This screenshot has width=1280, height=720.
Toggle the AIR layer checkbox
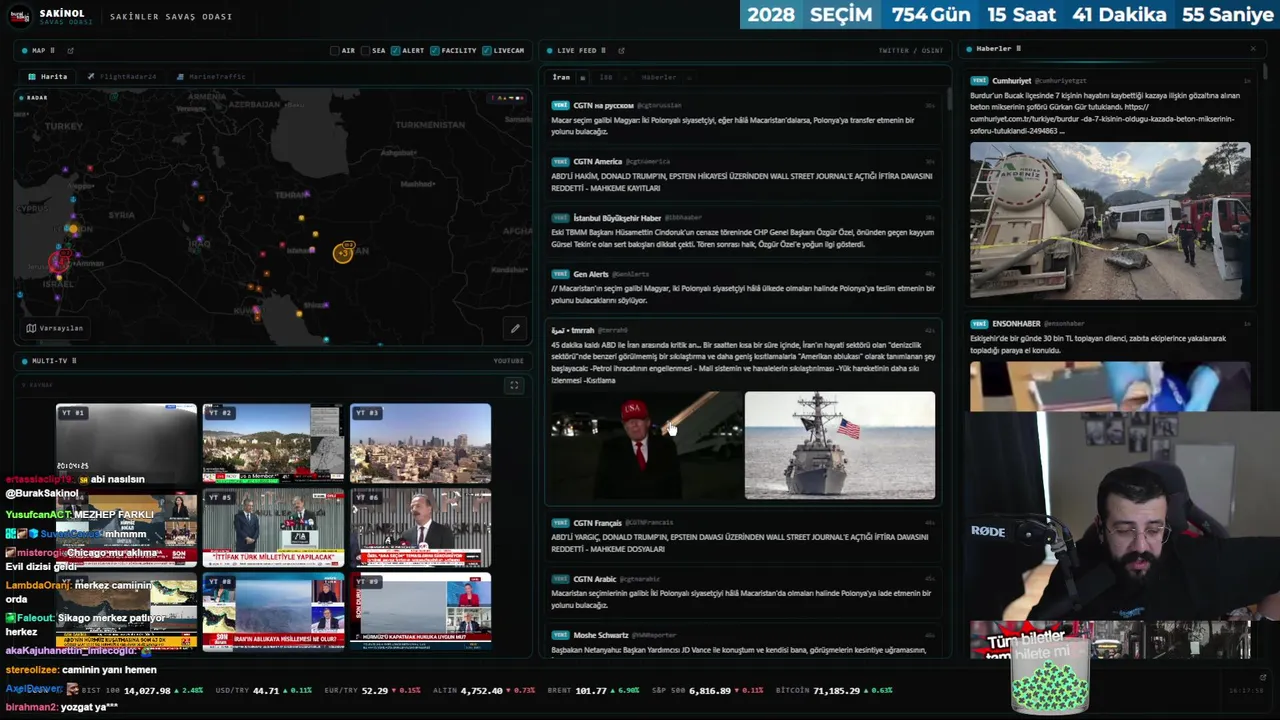click(335, 50)
